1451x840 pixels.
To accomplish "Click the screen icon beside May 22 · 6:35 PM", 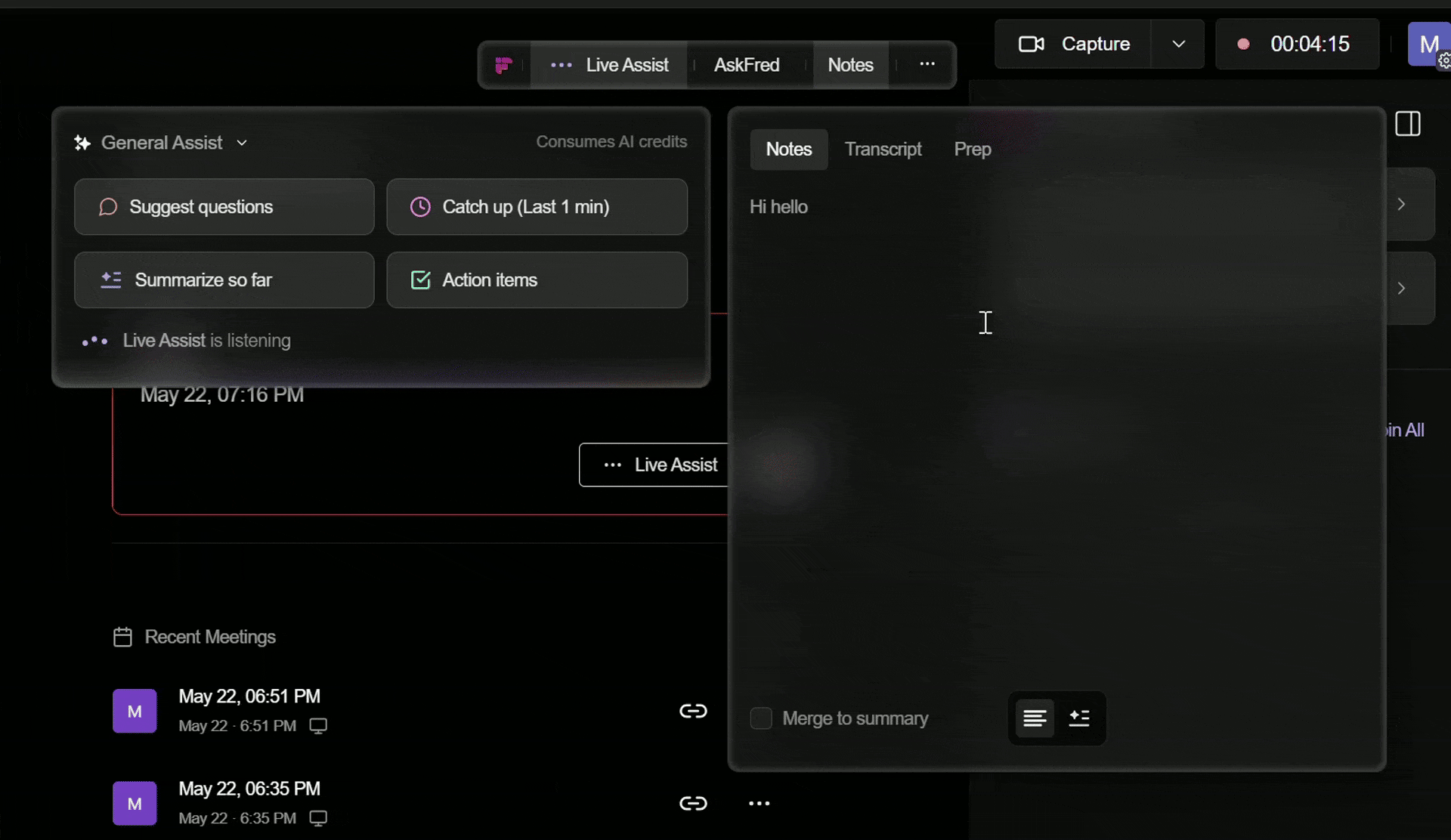I will pyautogui.click(x=318, y=818).
